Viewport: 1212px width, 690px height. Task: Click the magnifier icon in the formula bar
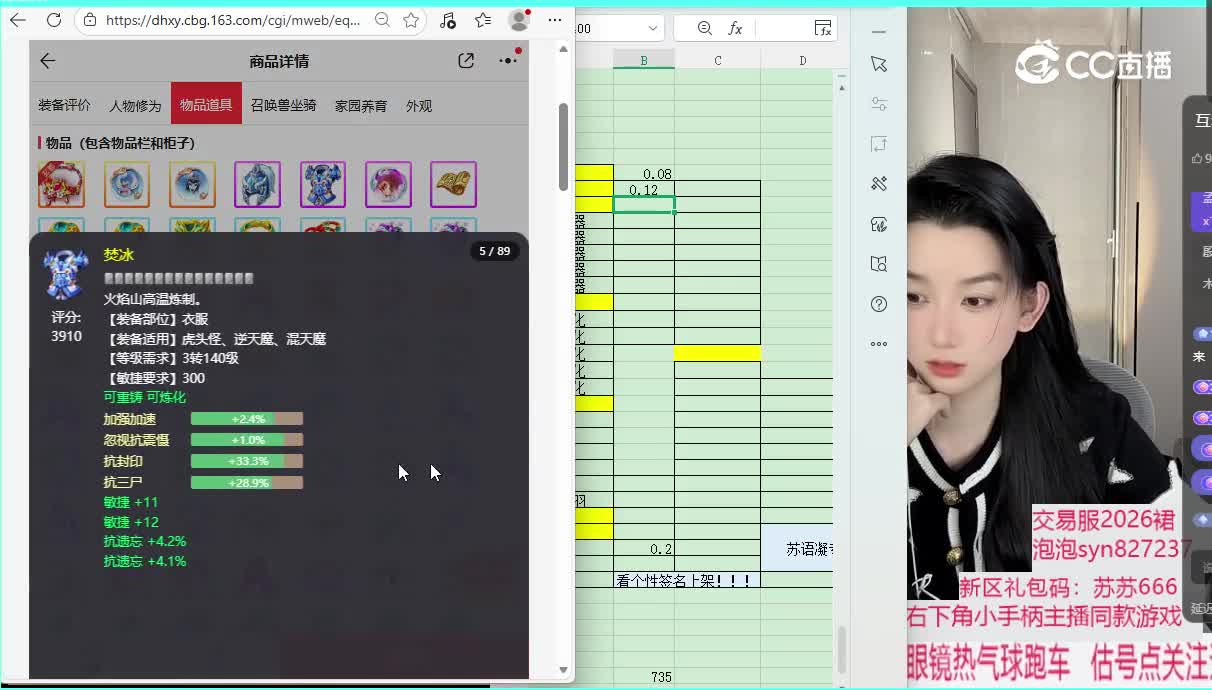[705, 29]
